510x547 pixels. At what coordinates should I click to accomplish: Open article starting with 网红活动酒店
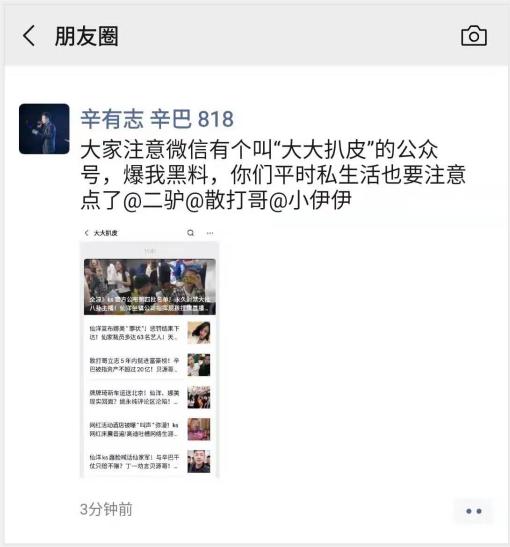click(134, 429)
